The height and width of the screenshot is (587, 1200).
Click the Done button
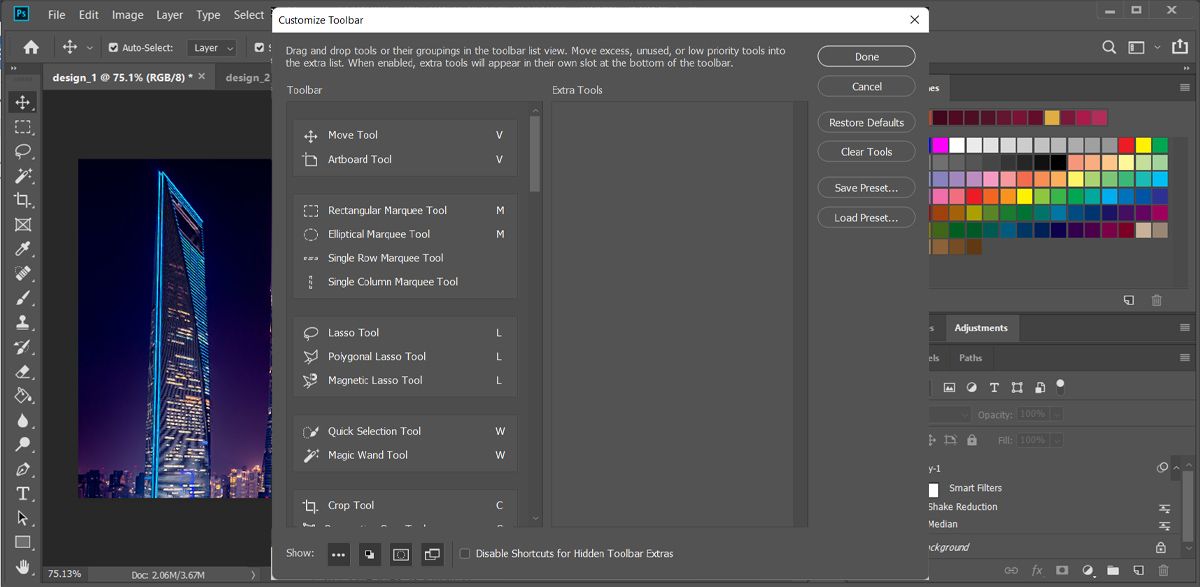[866, 56]
